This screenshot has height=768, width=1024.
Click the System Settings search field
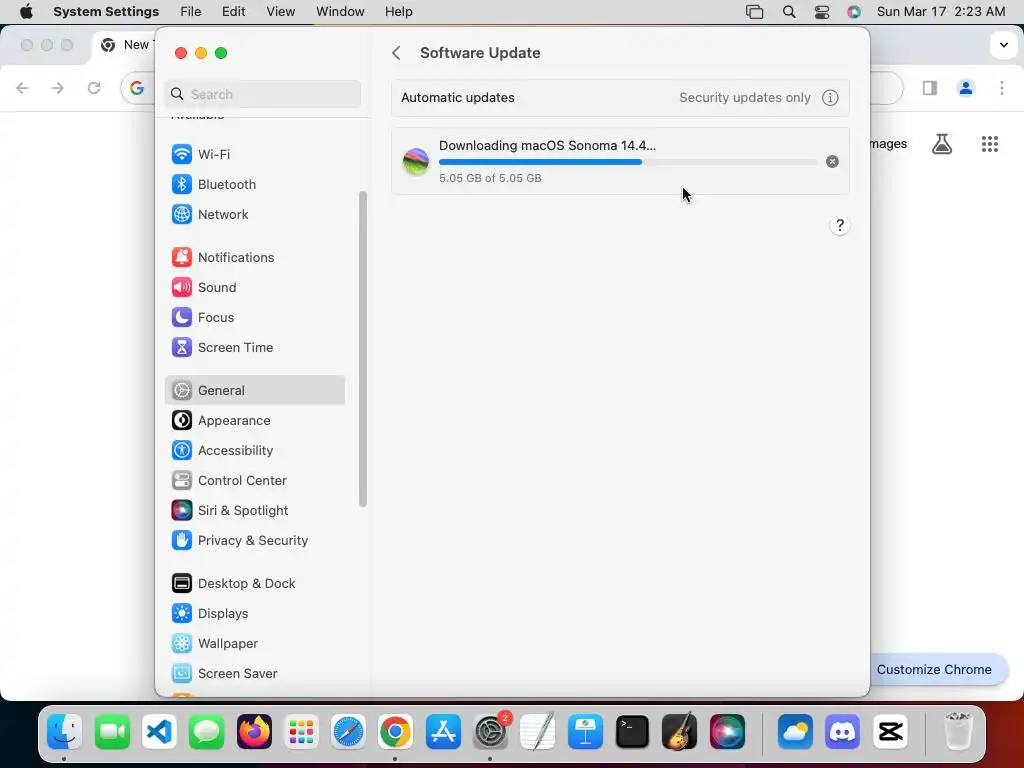pos(263,94)
